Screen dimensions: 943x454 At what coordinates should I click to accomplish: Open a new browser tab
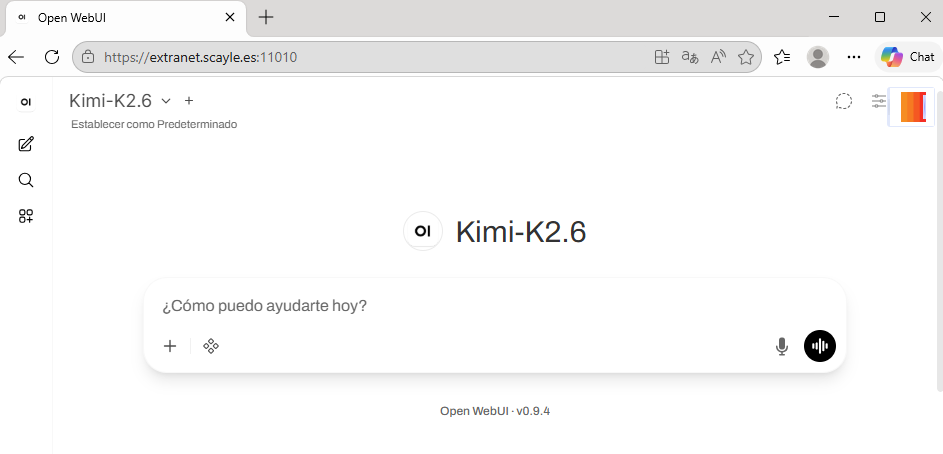pyautogui.click(x=265, y=17)
